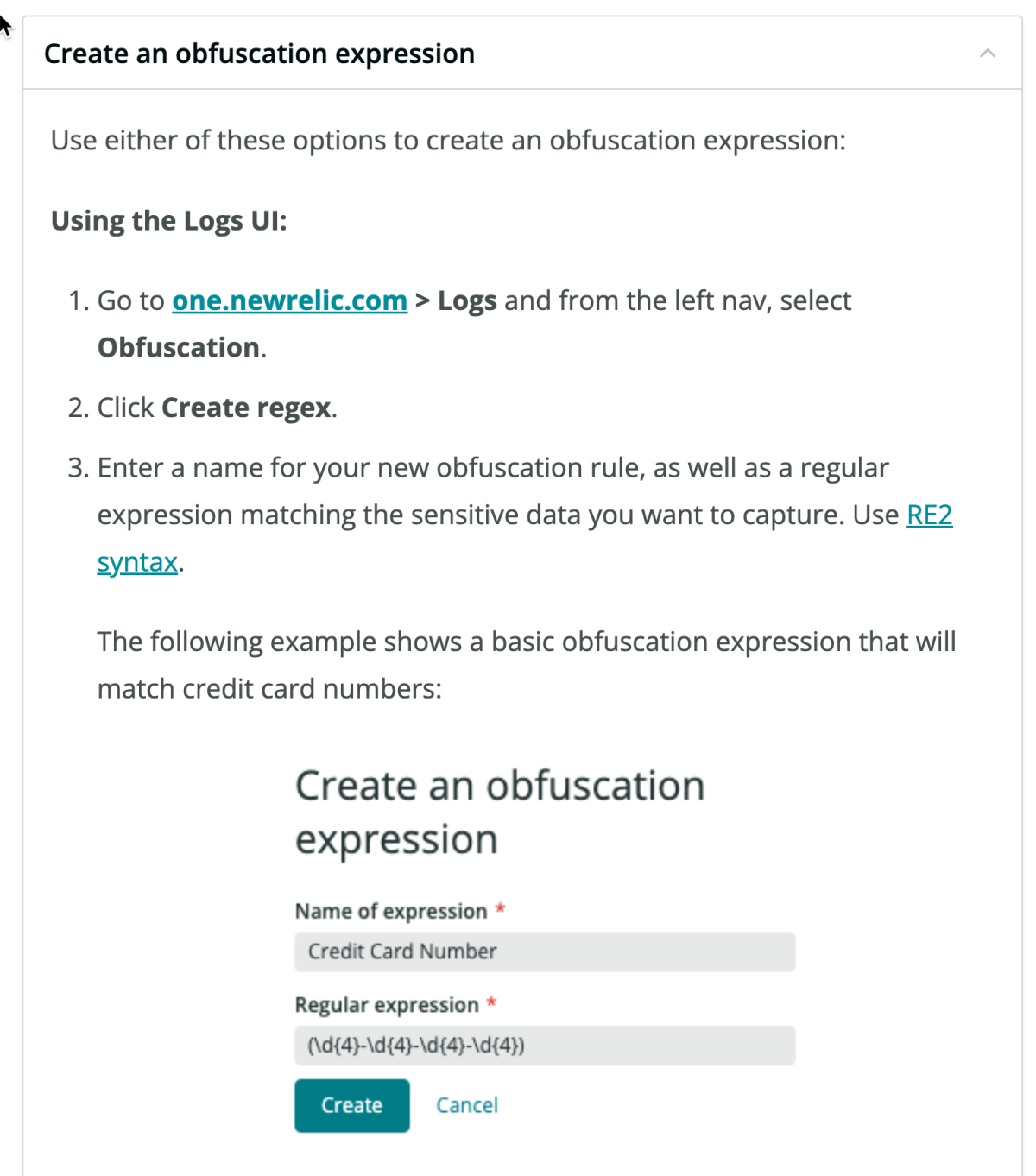
Task: Click the red asterisk beside Regular expression
Action: [491, 1003]
